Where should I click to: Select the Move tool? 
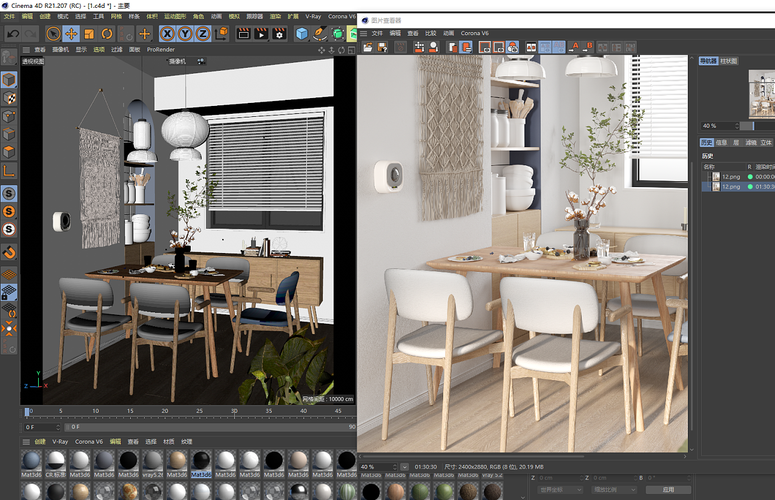tap(71, 33)
